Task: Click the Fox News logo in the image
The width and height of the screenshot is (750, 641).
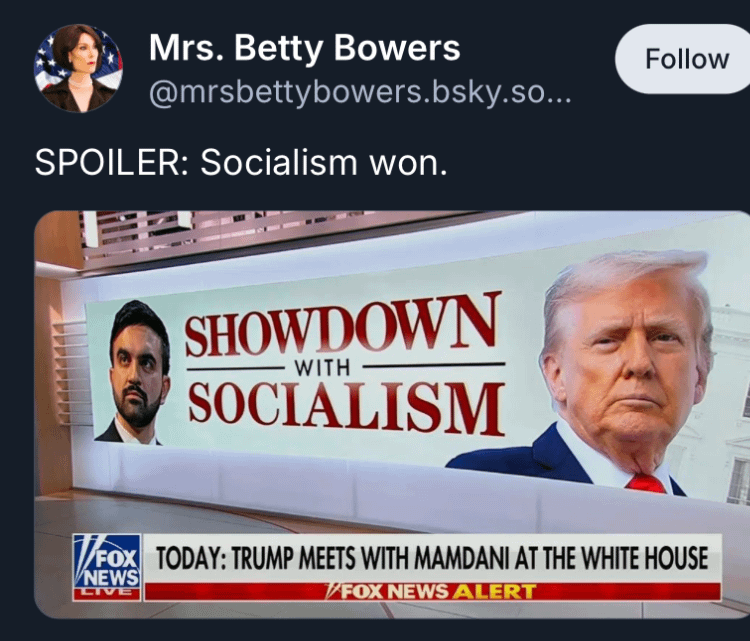Action: pyautogui.click(x=107, y=561)
